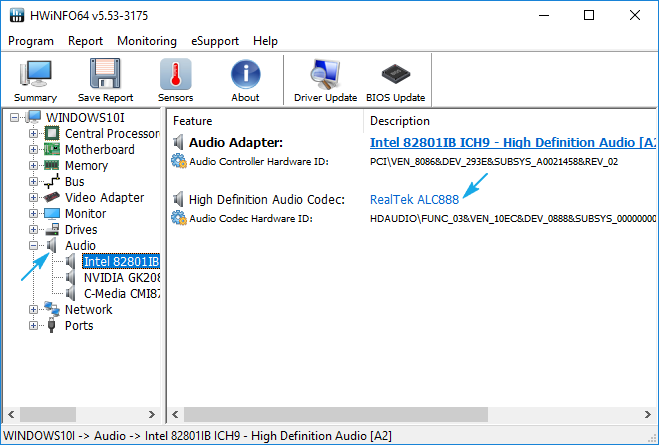
Task: Click the RealTek ALC888 codec link
Action: tap(414, 199)
